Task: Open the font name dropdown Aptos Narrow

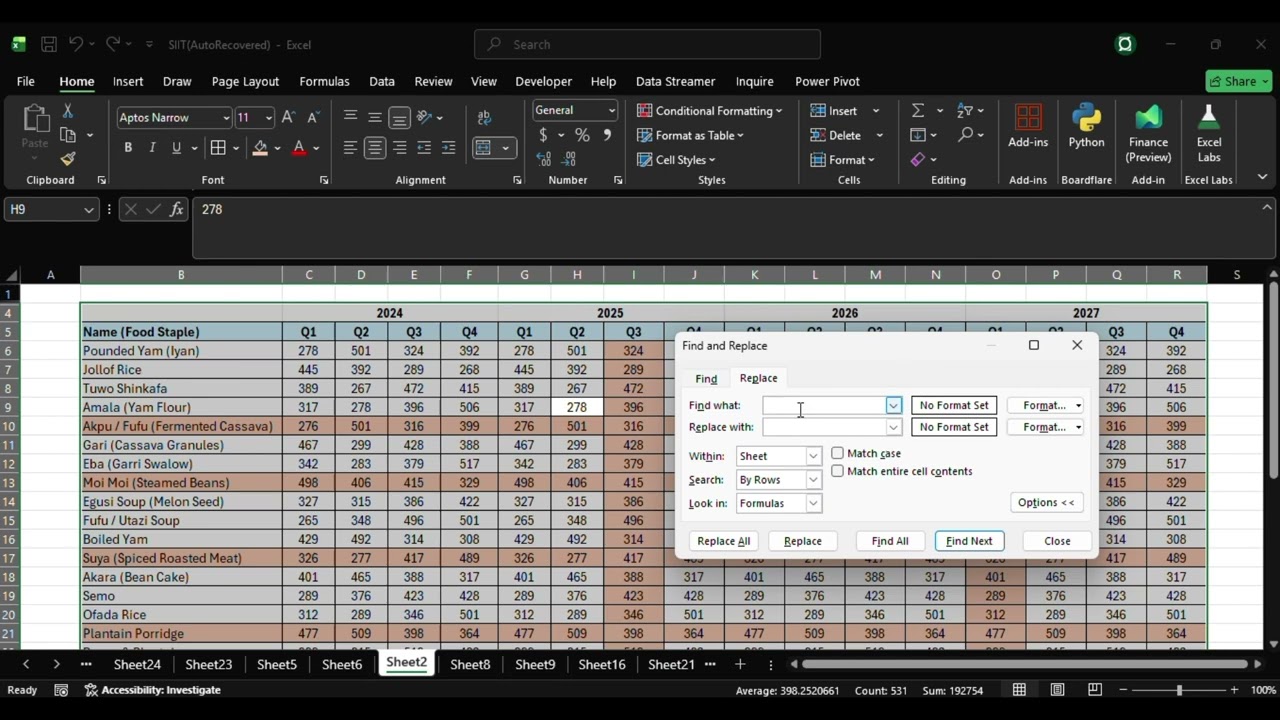Action: pyautogui.click(x=225, y=118)
